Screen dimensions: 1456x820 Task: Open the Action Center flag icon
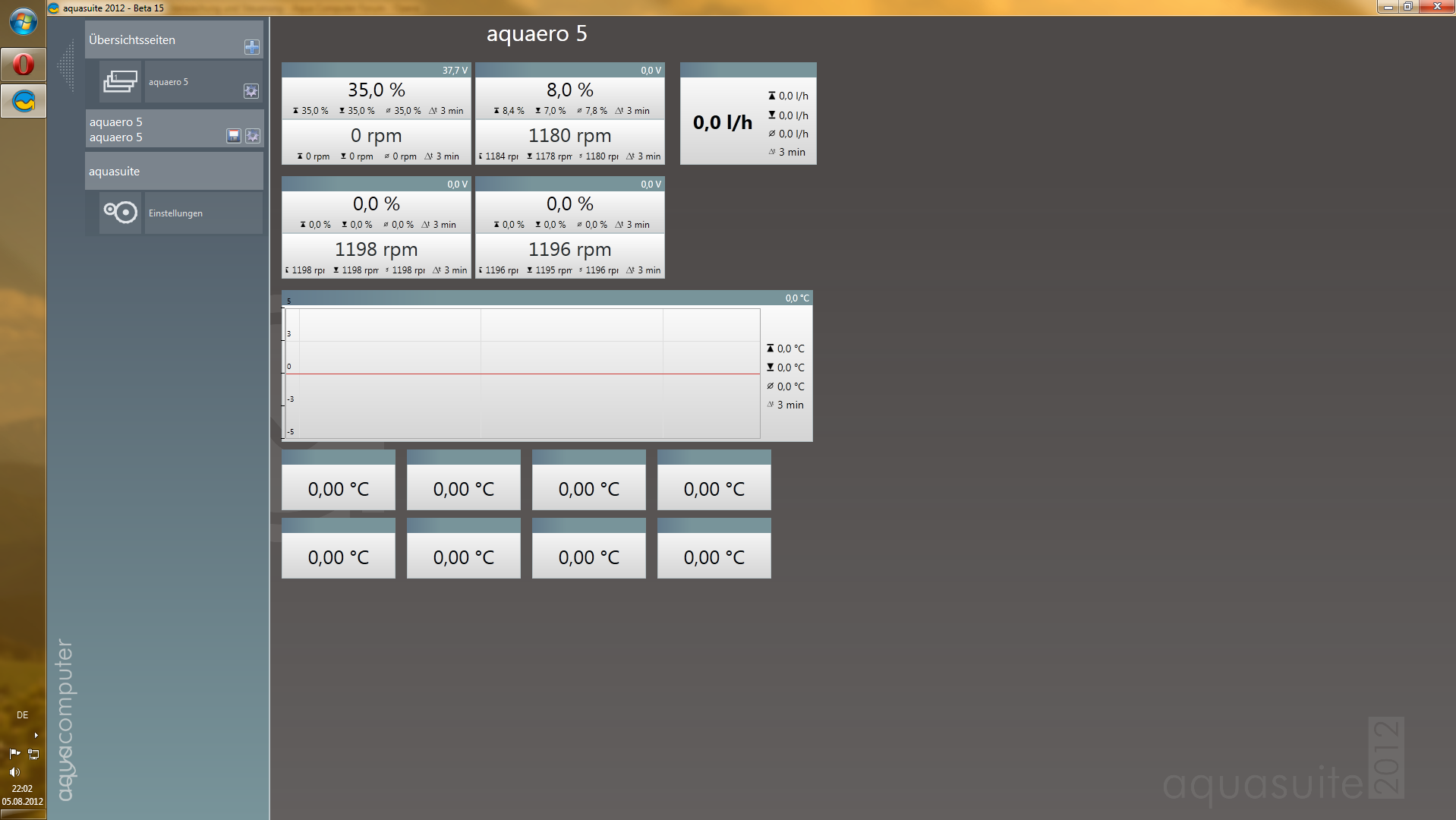(14, 754)
